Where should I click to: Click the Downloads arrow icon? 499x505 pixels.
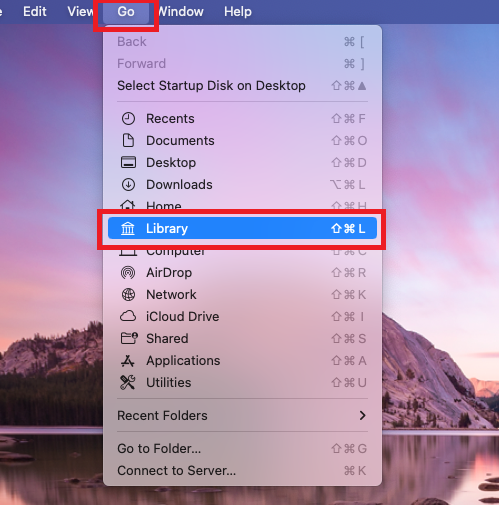coord(128,185)
